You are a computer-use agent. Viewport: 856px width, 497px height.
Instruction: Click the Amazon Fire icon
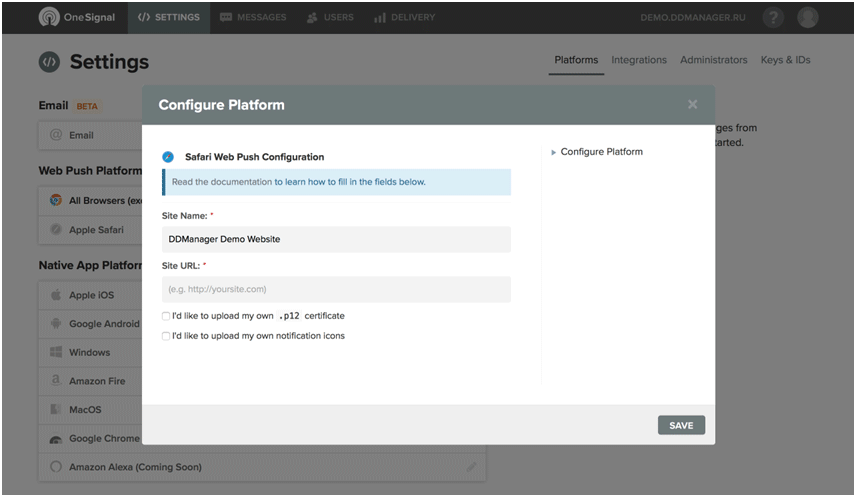coord(56,380)
